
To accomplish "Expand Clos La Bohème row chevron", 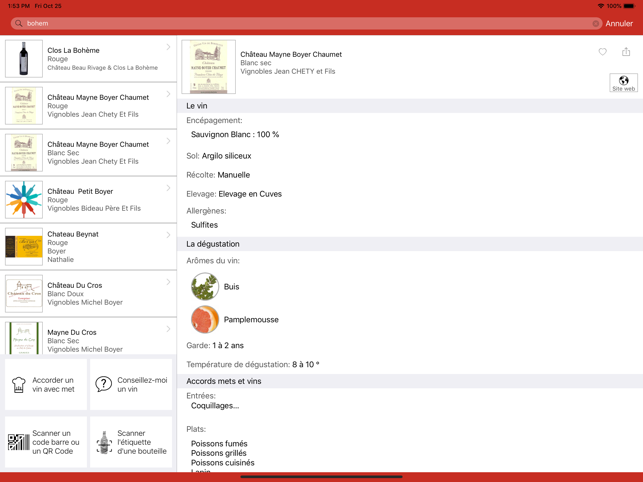I will pos(168,47).
